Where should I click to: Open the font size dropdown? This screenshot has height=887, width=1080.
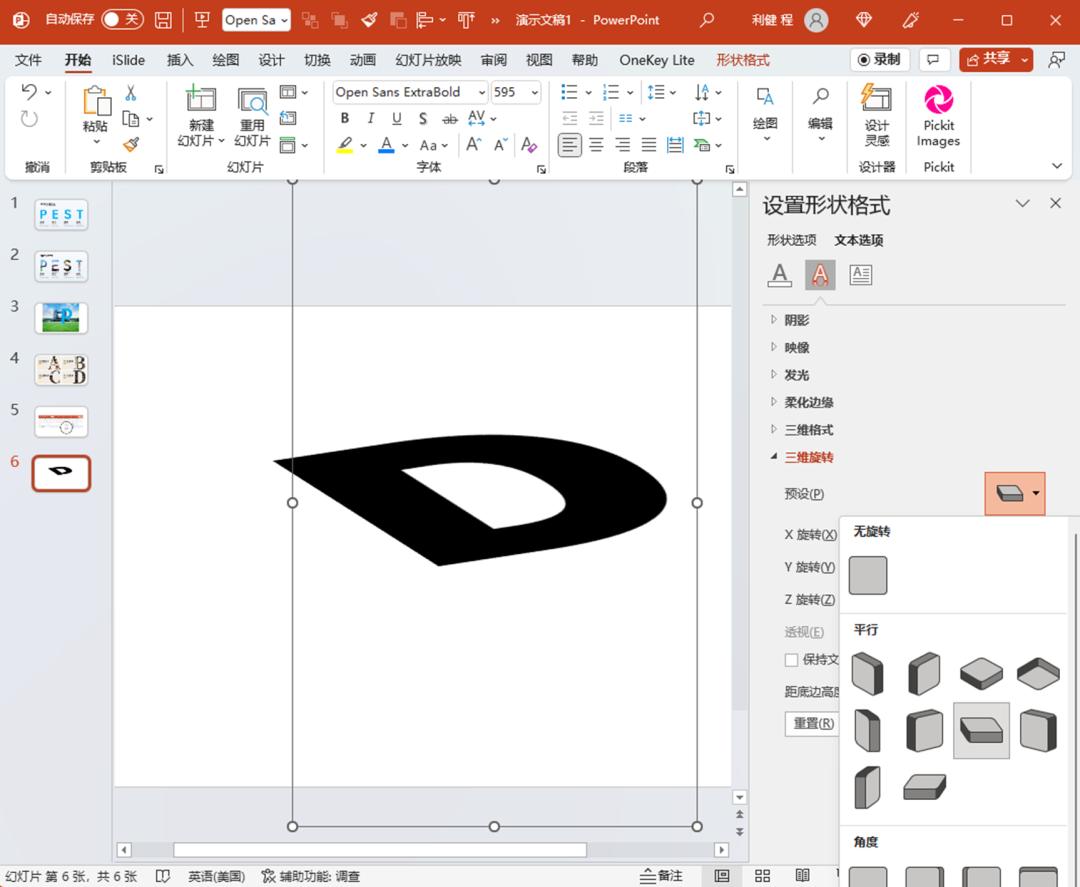pyautogui.click(x=534, y=92)
